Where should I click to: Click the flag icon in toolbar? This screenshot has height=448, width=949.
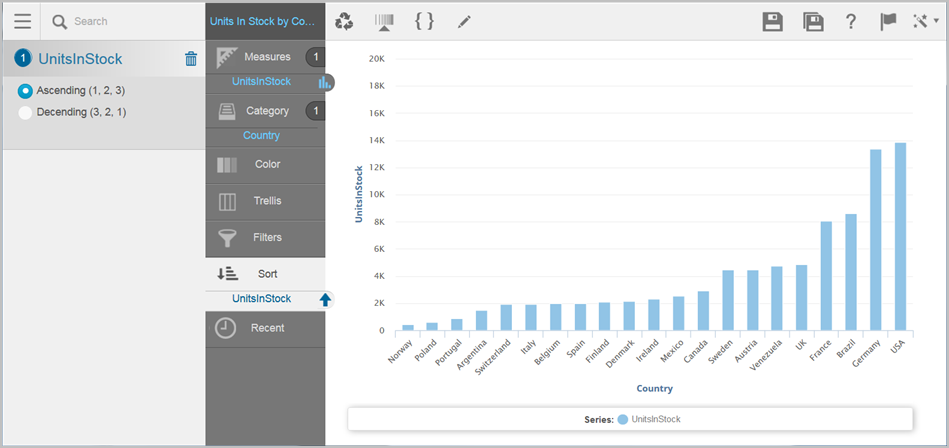click(887, 22)
